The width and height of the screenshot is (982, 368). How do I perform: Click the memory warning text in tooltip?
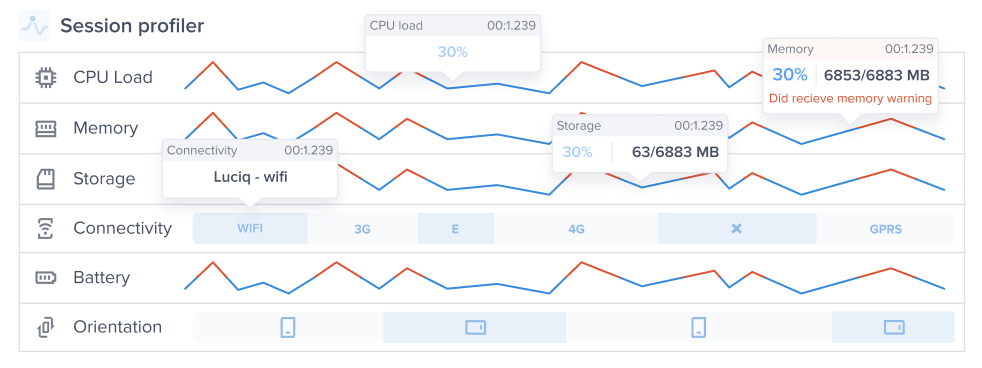[x=850, y=98]
